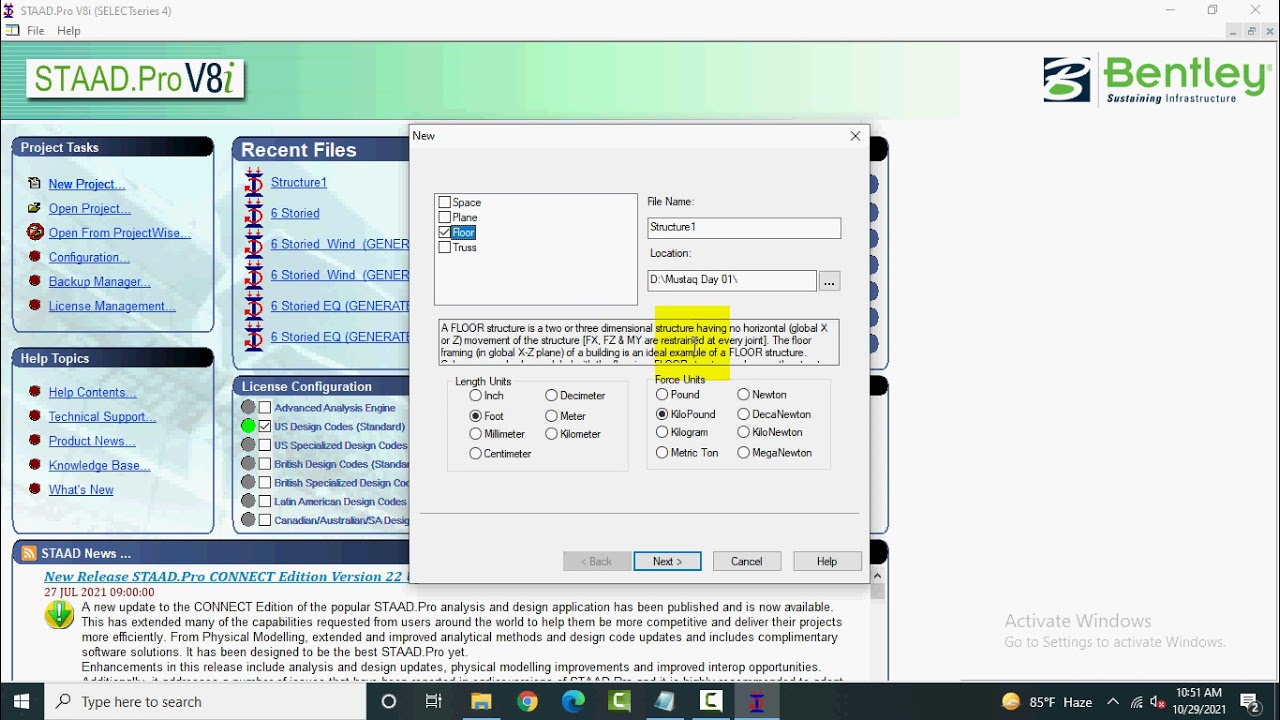The width and height of the screenshot is (1280, 720).
Task: Check the Truss structure type
Action: 445,247
